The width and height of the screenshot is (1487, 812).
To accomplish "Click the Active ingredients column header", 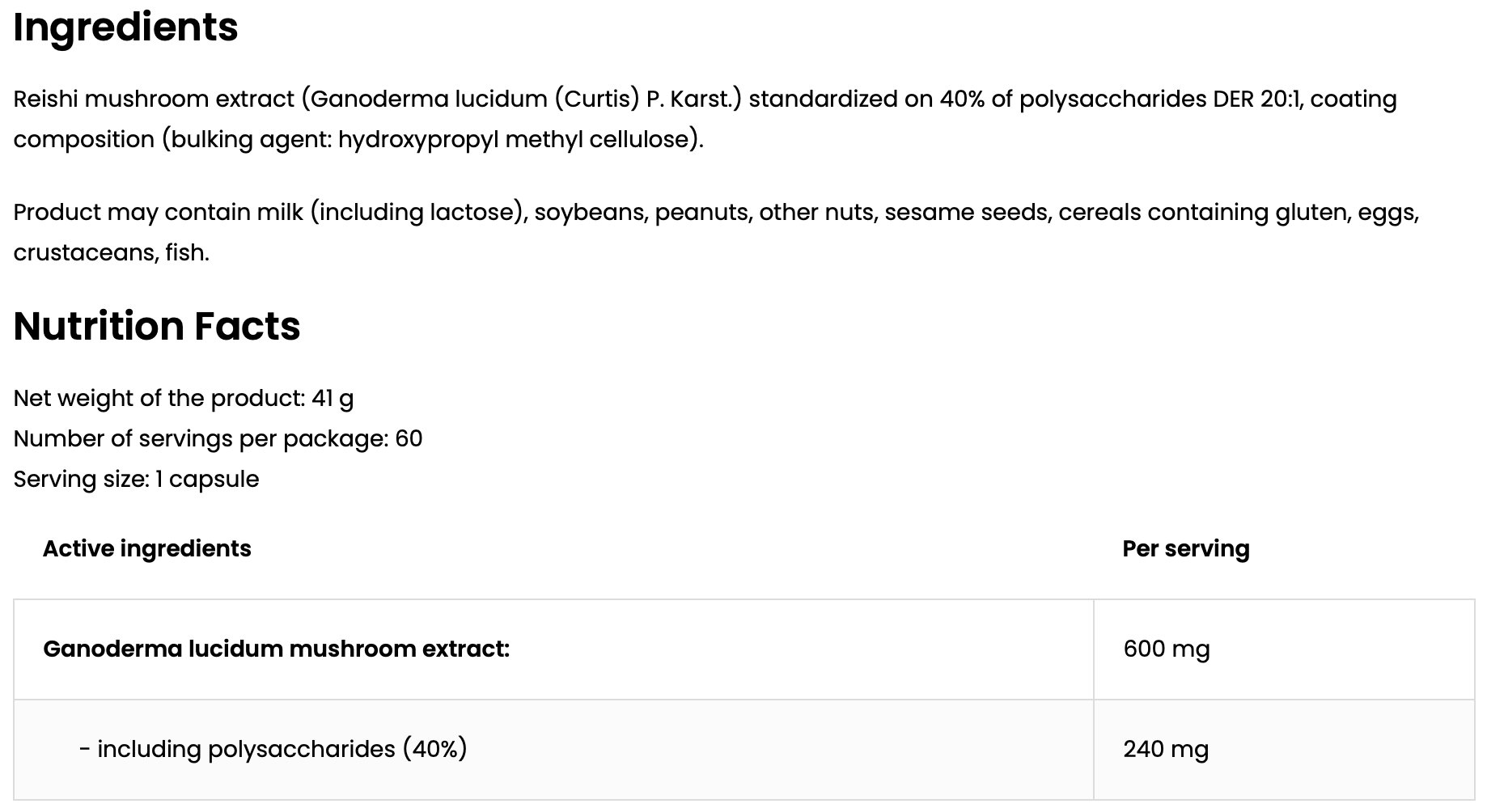I will coord(146,549).
